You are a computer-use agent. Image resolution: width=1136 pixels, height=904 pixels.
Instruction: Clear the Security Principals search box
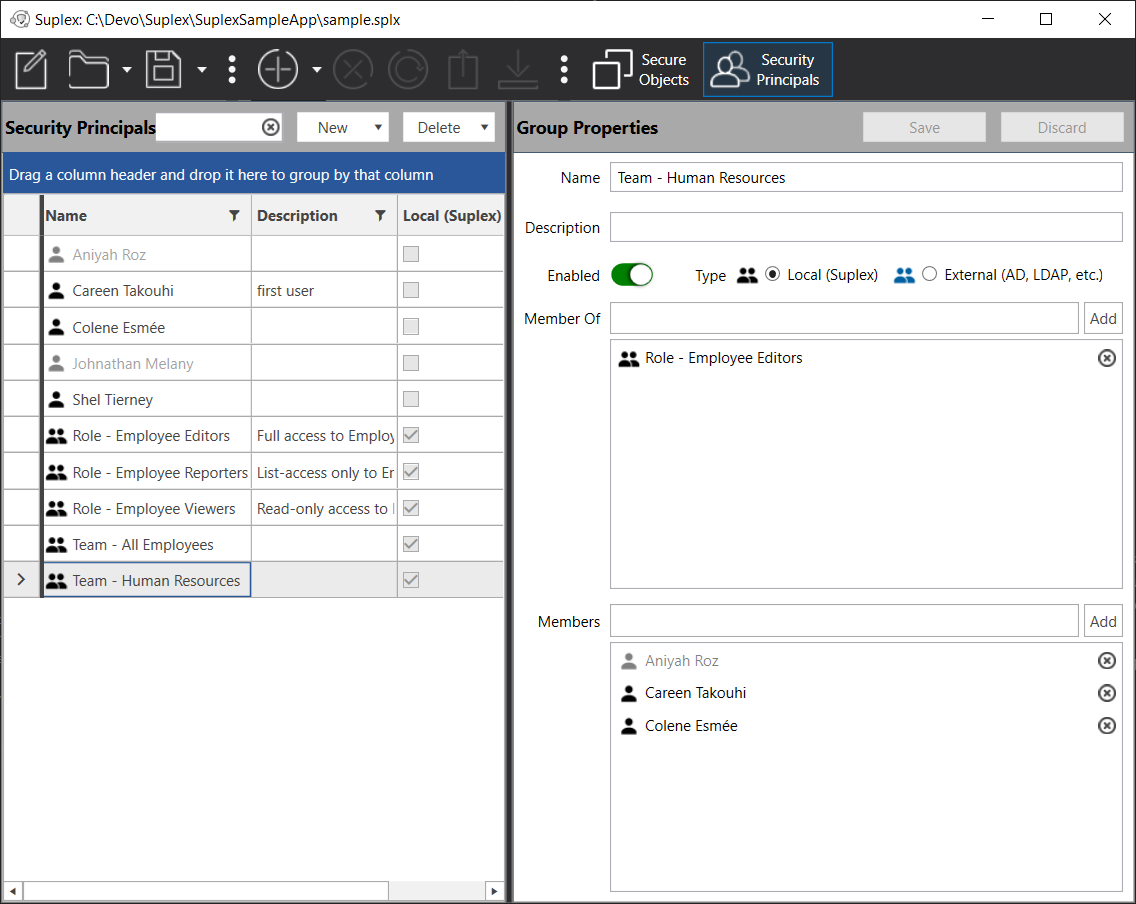point(270,127)
